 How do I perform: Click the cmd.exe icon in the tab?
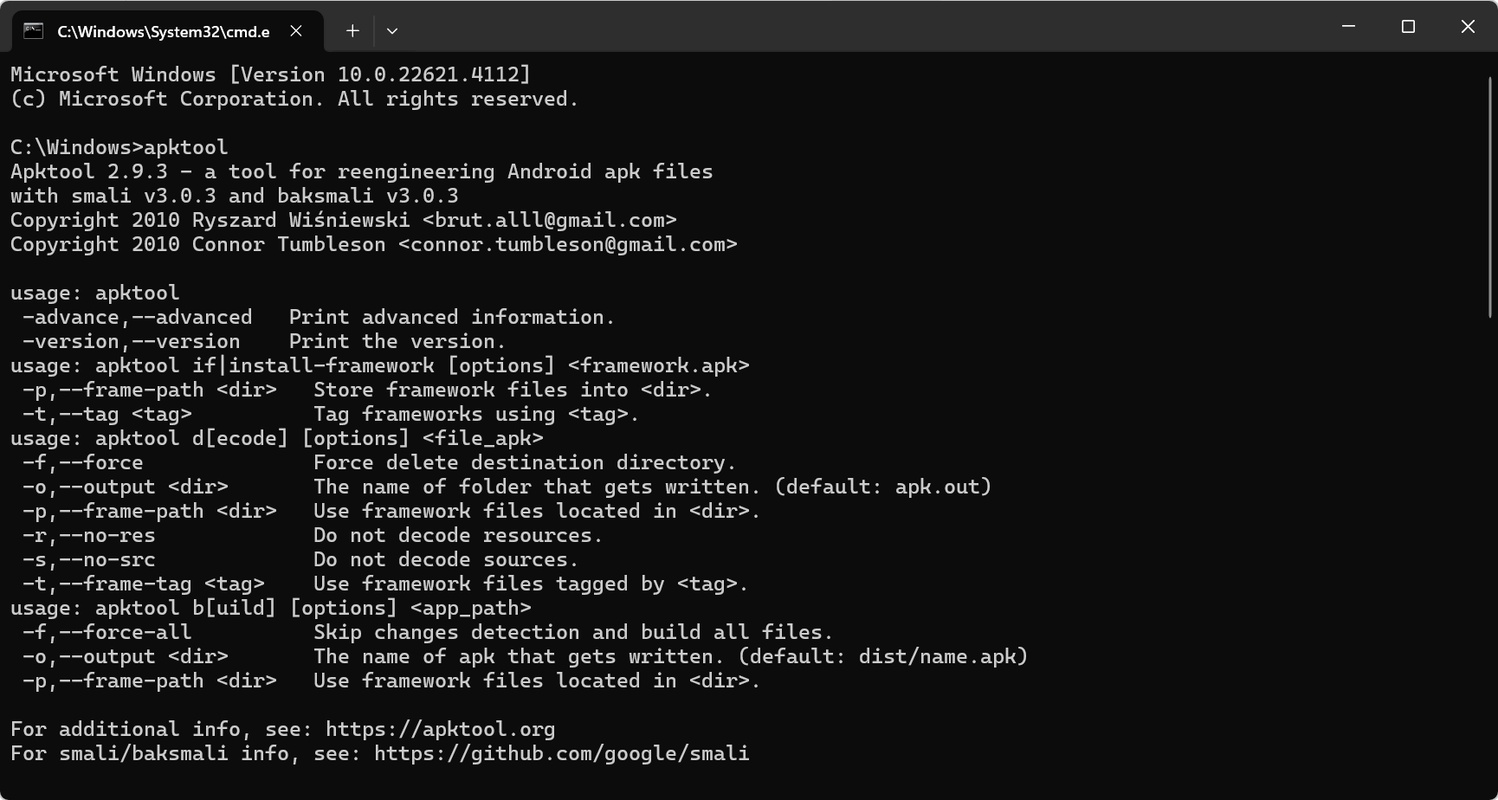pyautogui.click(x=33, y=30)
